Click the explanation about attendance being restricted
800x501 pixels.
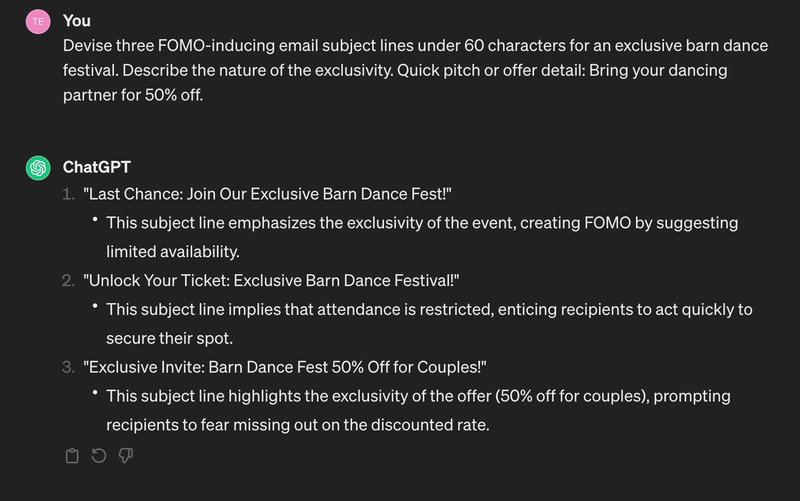tap(429, 324)
